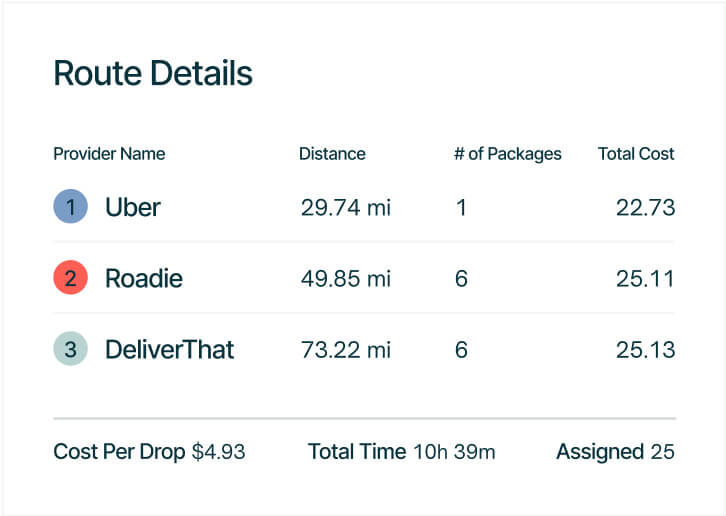726x516 pixels.
Task: Click the Total Time 10h 39m summary
Action: (402, 452)
